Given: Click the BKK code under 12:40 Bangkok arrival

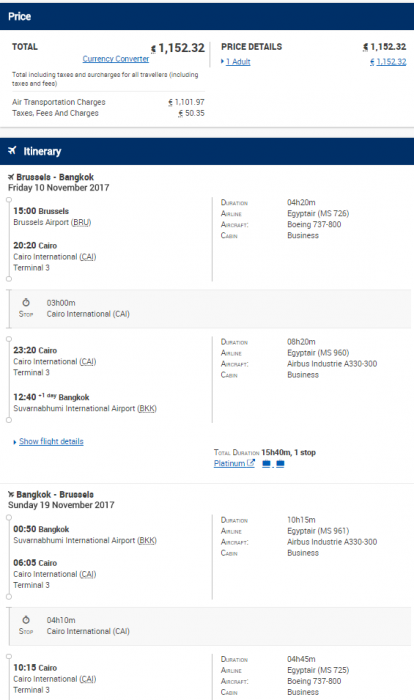Looking at the screenshot, I should click(147, 408).
